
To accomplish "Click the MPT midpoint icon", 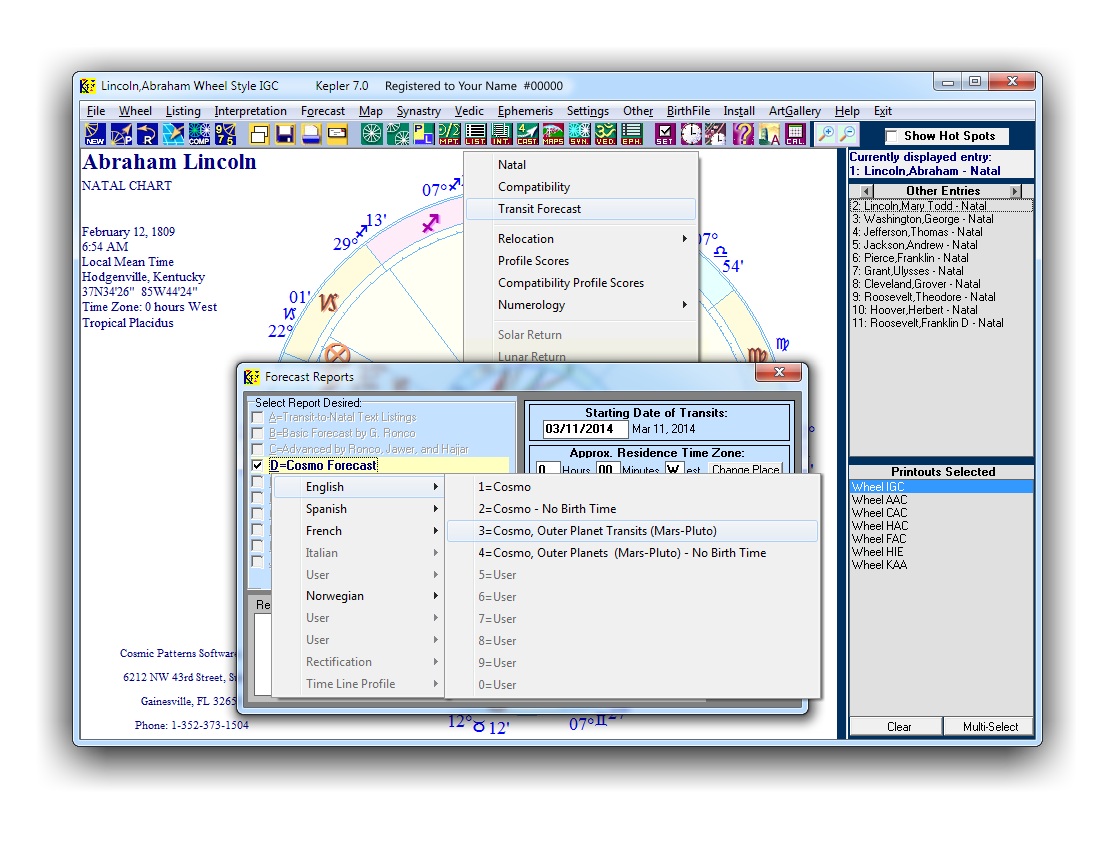I will (x=450, y=134).
